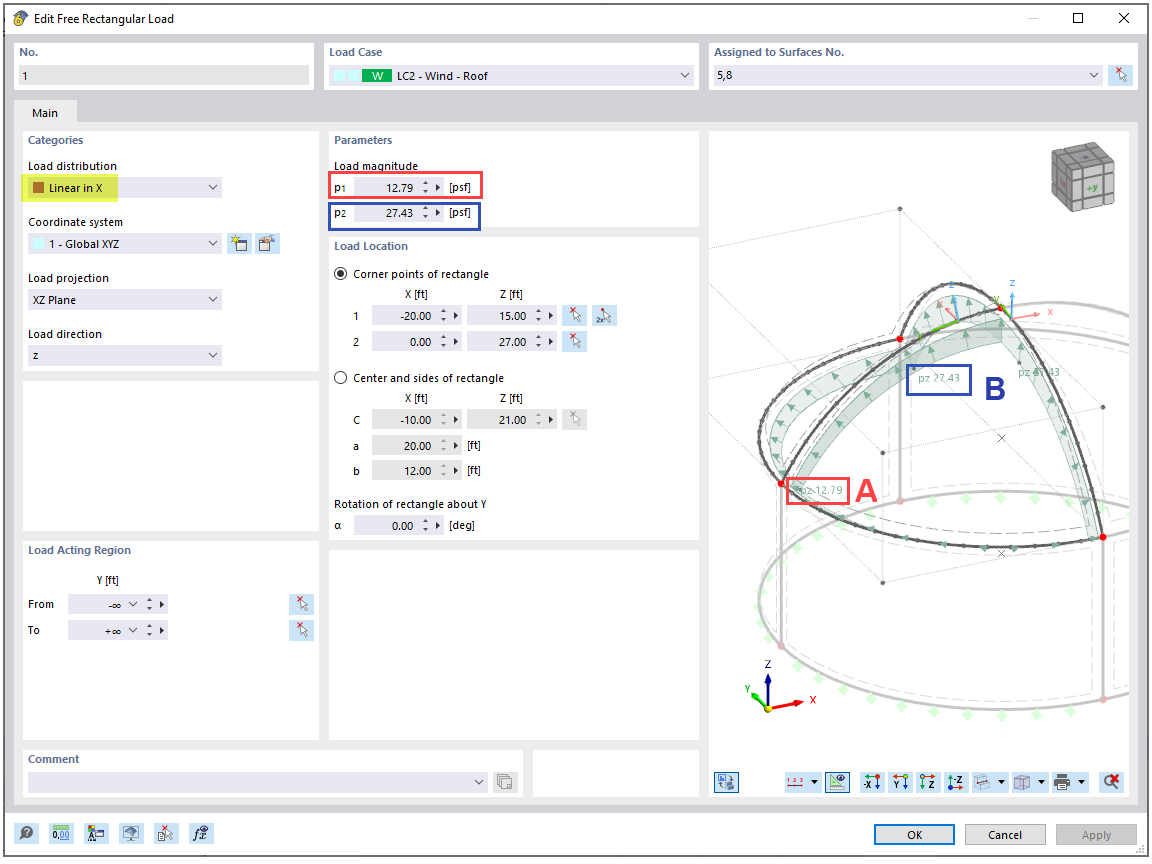This screenshot has height=864, width=1152.
Task: Set the view in -X direction
Action: pos(870,781)
